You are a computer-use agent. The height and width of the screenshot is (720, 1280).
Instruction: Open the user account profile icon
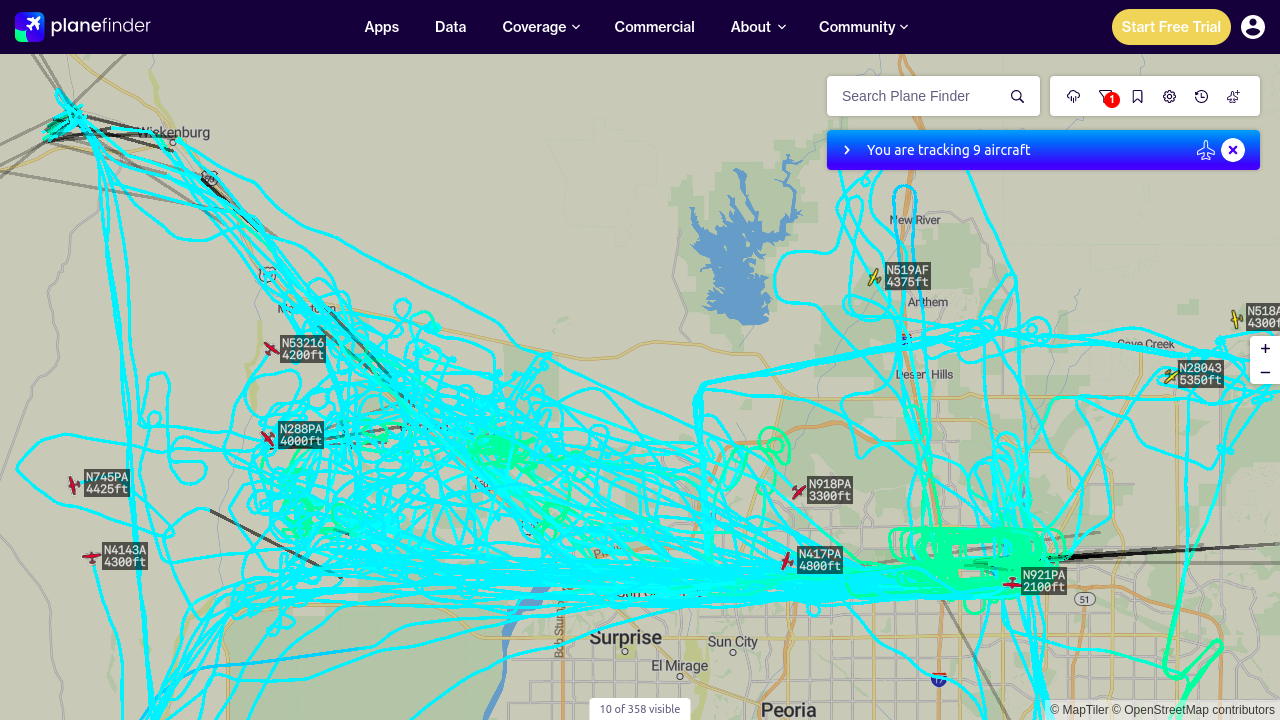coord(1253,27)
